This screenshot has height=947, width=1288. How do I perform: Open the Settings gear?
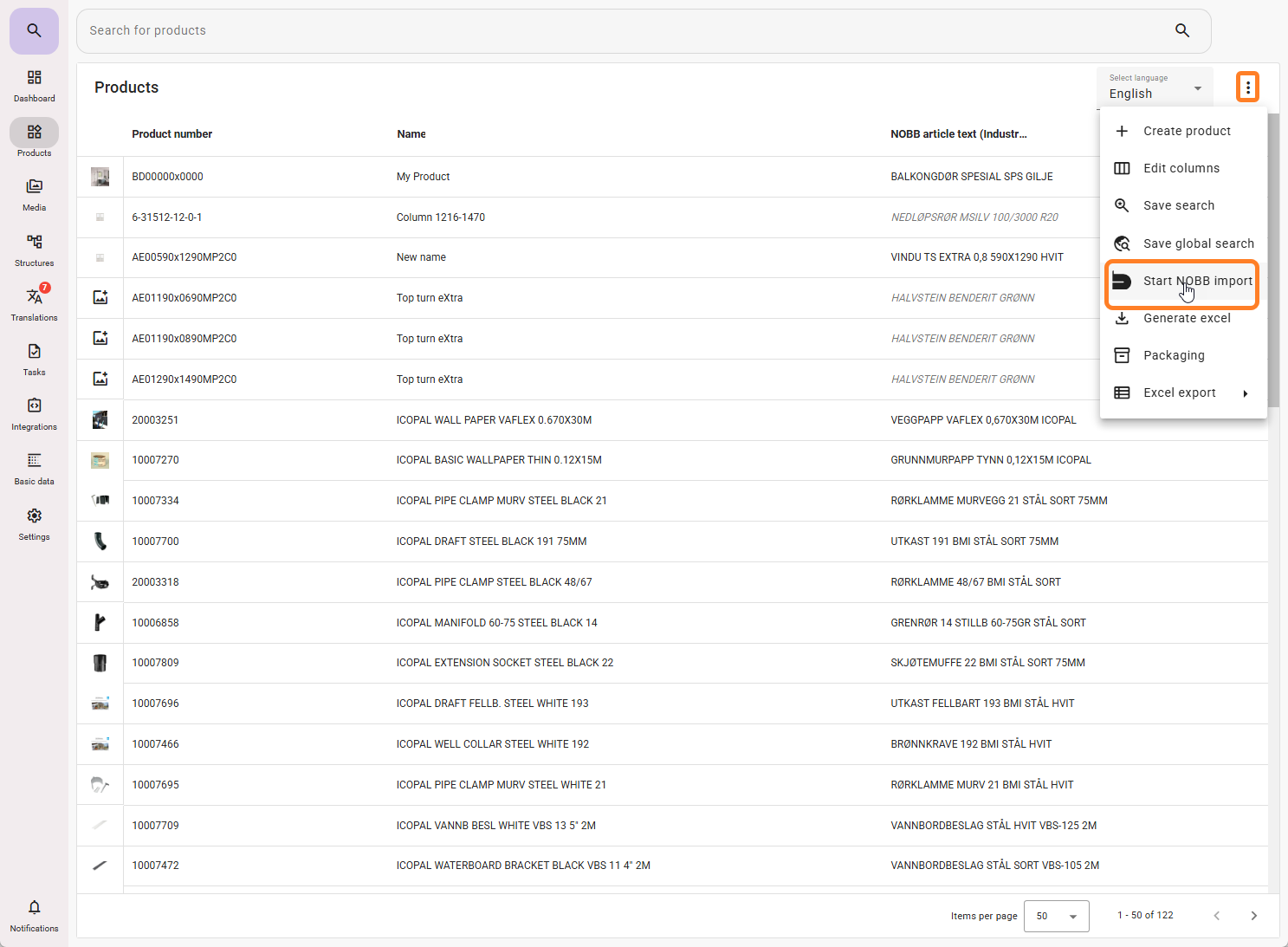click(x=34, y=524)
